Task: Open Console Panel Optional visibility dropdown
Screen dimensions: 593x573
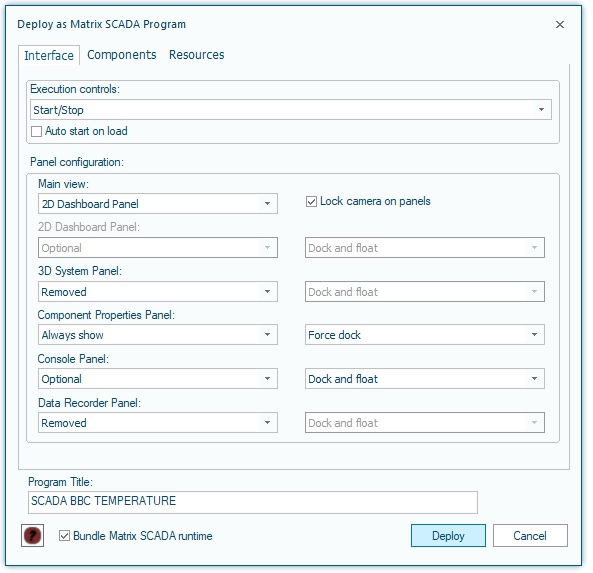Action: pos(158,379)
